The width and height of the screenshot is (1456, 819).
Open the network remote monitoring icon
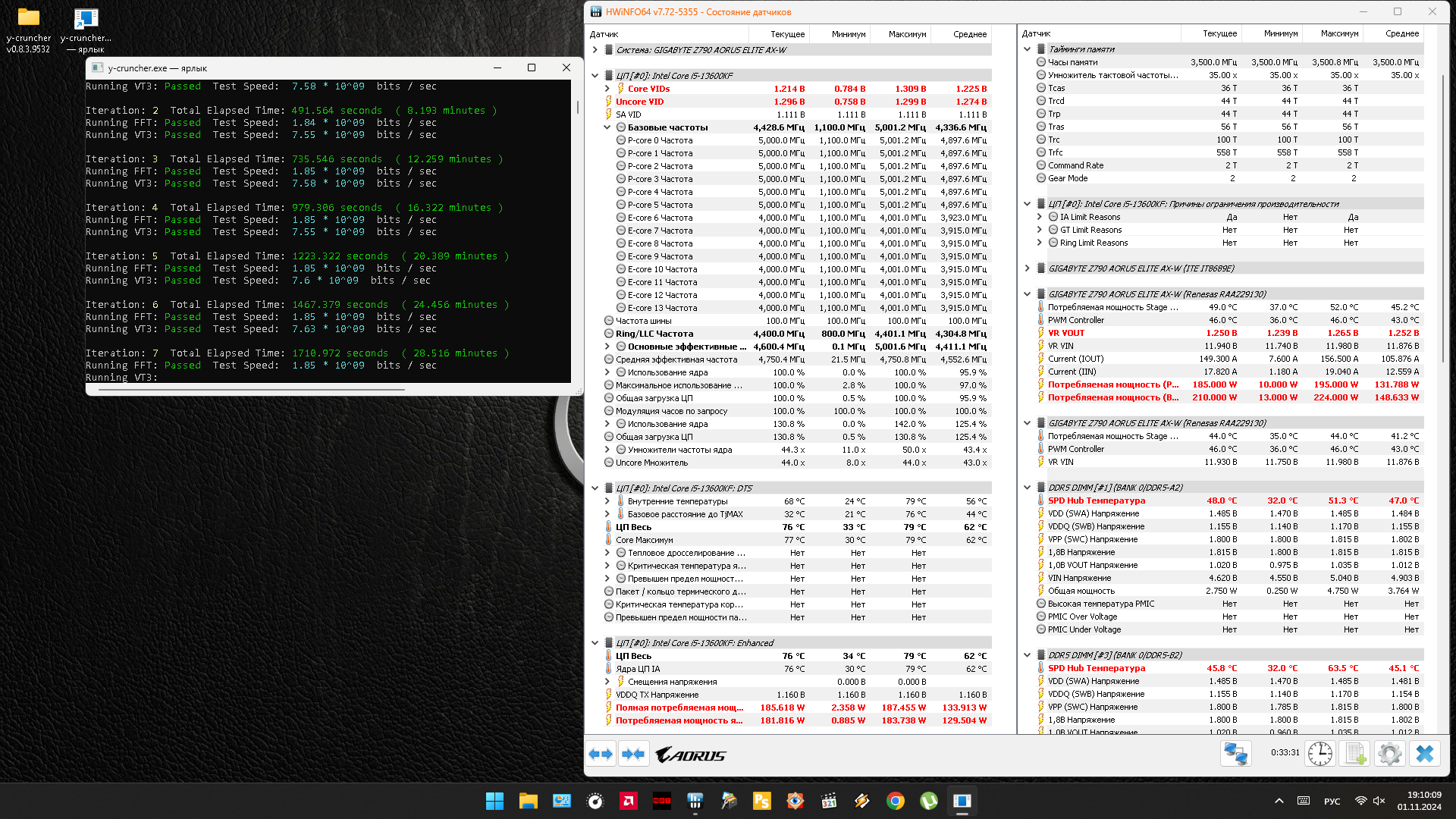[x=1235, y=754]
